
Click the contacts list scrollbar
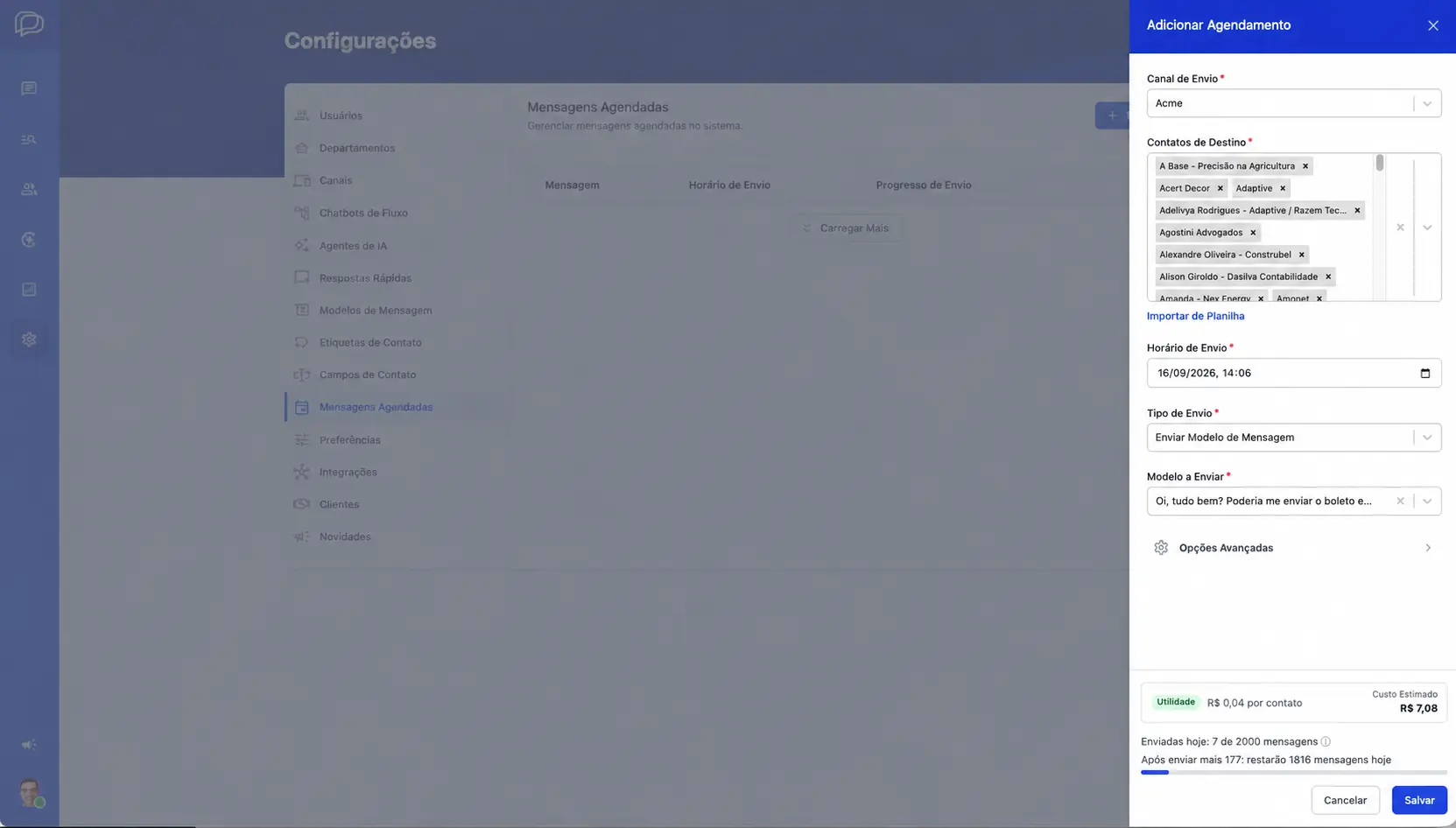[x=1380, y=163]
